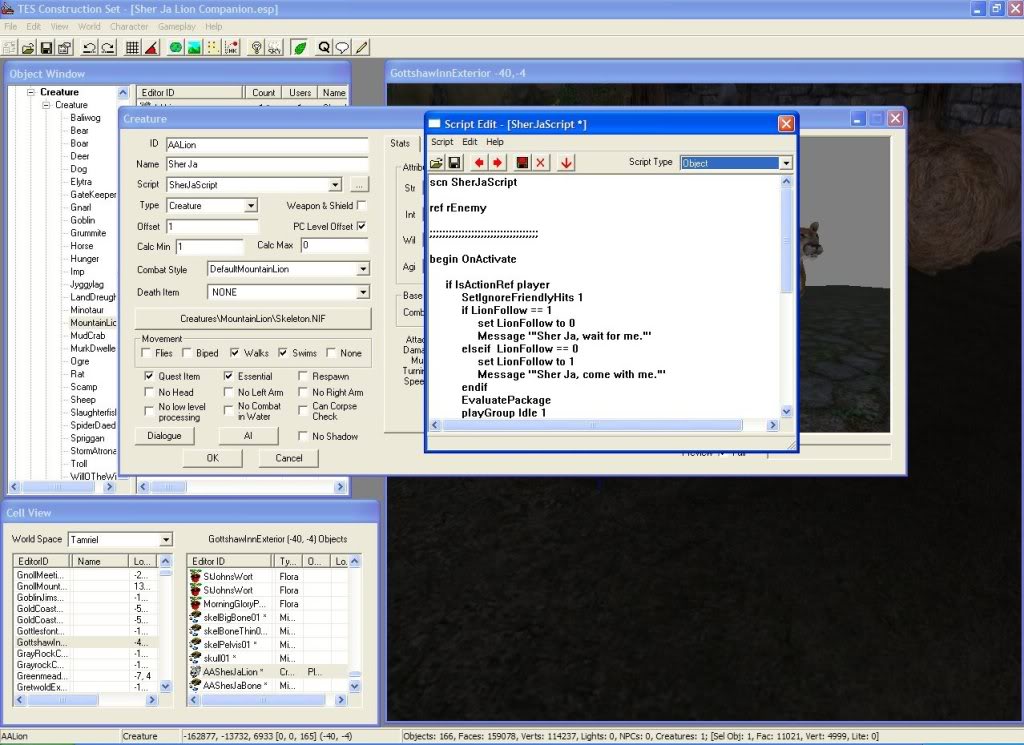Image resolution: width=1024 pixels, height=745 pixels.
Task: Uncheck the Essential checkbox
Action: [x=229, y=376]
